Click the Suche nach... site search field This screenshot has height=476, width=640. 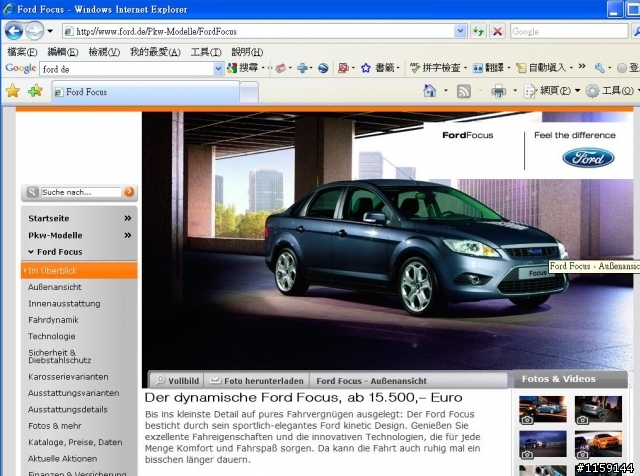click(x=81, y=192)
